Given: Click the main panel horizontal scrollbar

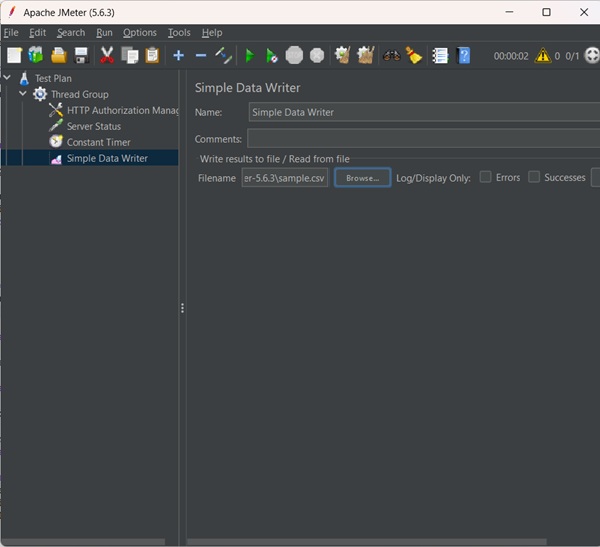Looking at the screenshot, I should (x=367, y=542).
